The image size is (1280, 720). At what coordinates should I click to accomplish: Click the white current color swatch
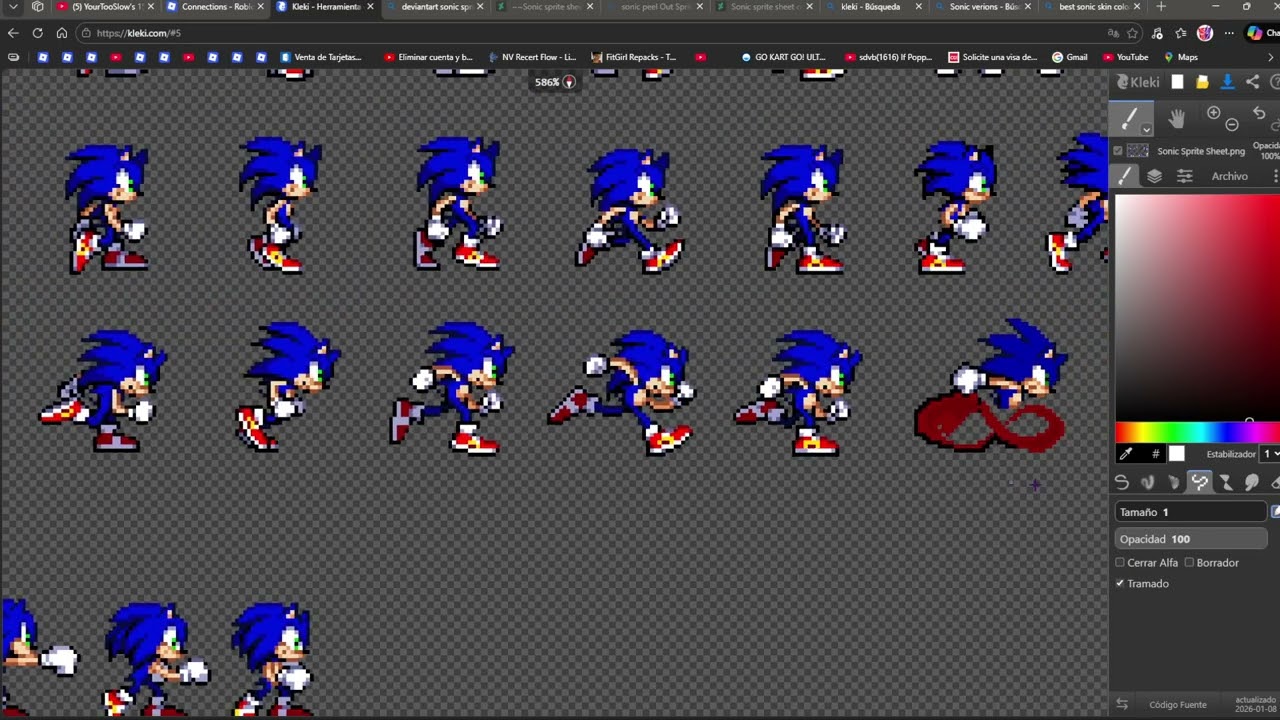[1177, 454]
